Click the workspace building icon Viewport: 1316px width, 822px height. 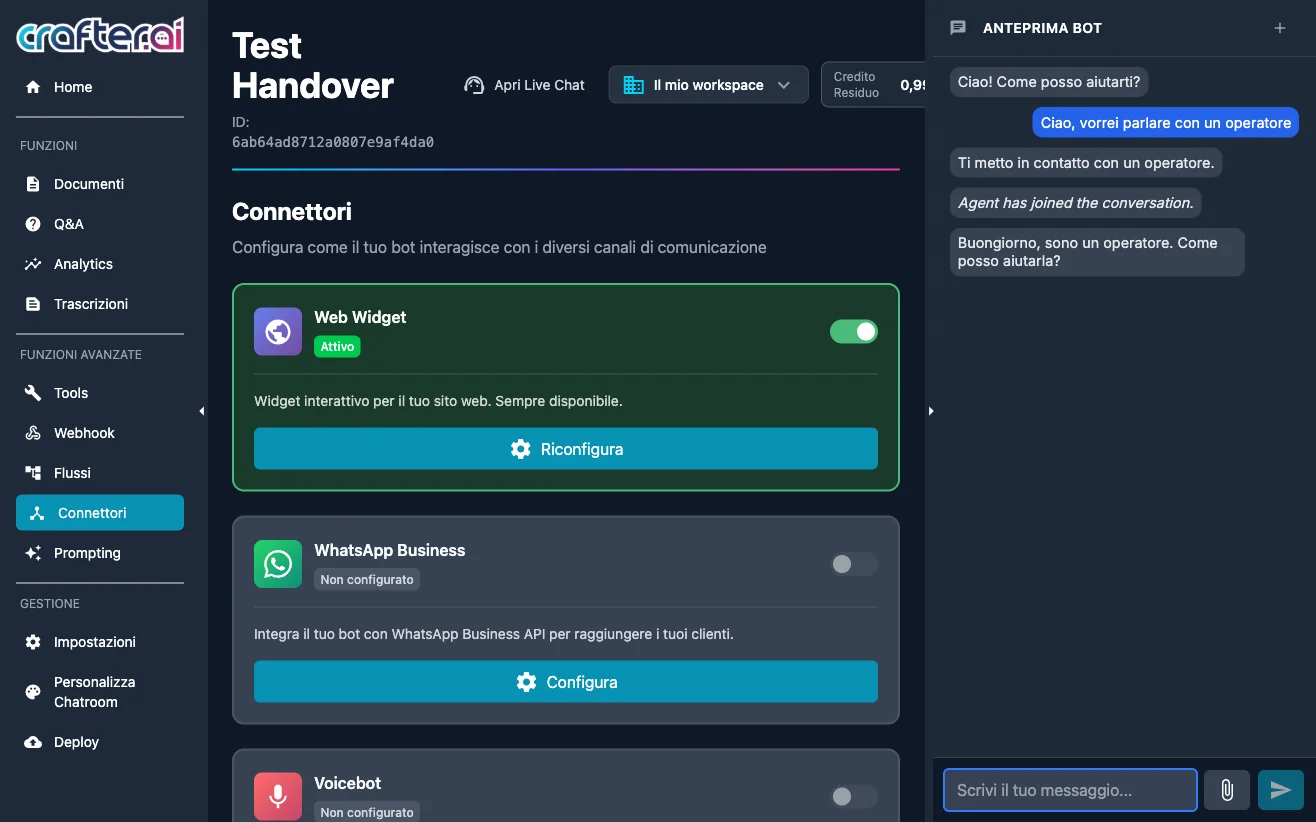633,85
